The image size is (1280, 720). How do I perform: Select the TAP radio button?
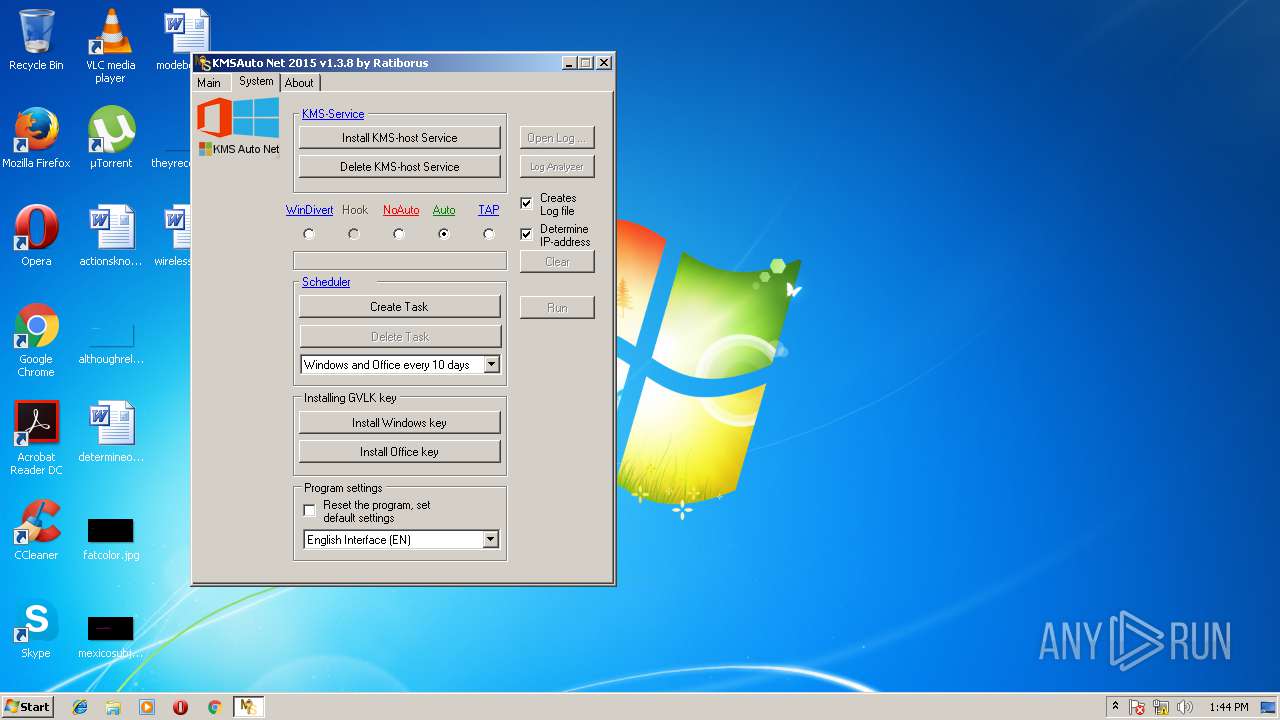coord(489,234)
